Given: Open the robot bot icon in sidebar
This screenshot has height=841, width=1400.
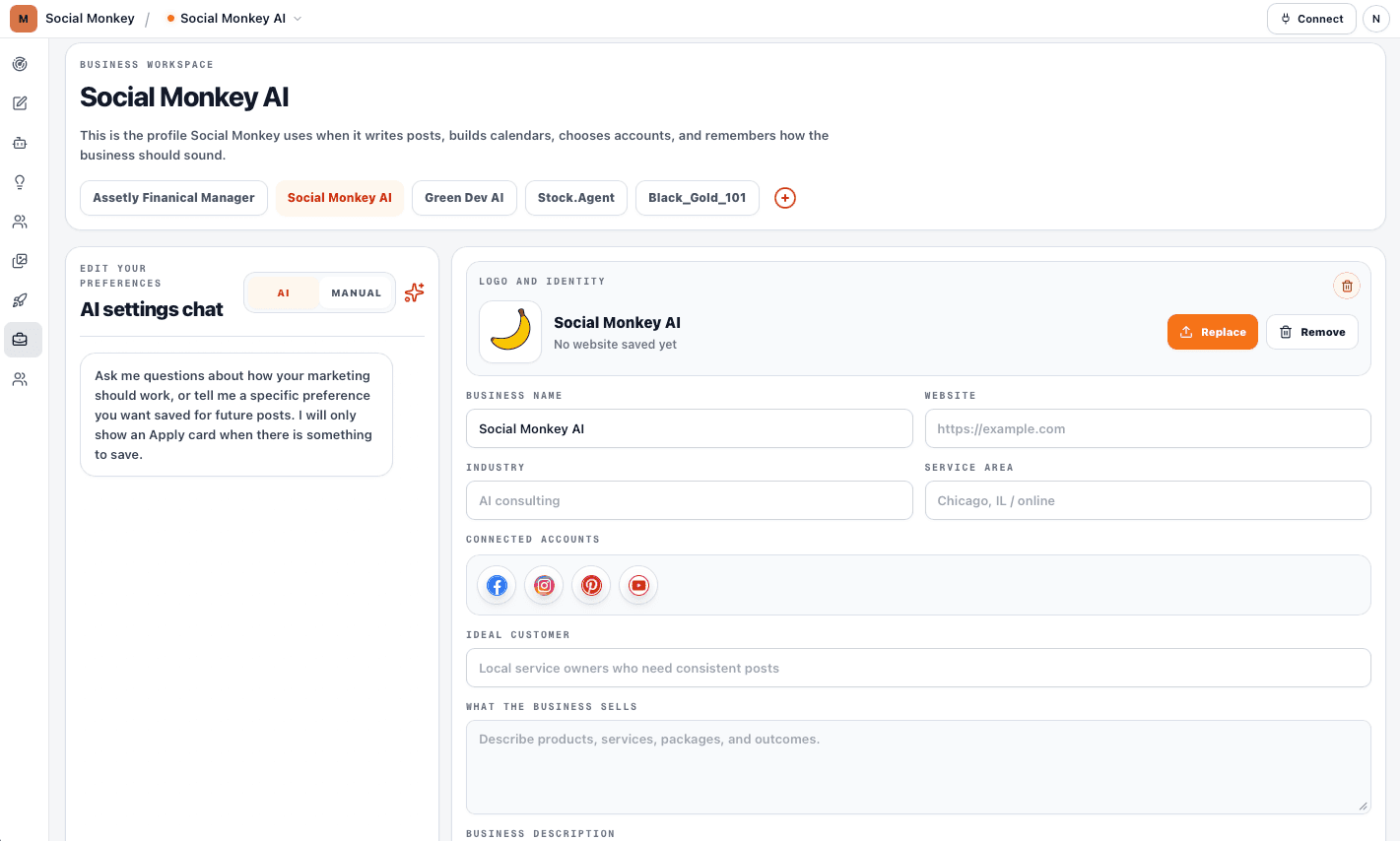Looking at the screenshot, I should (x=20, y=143).
